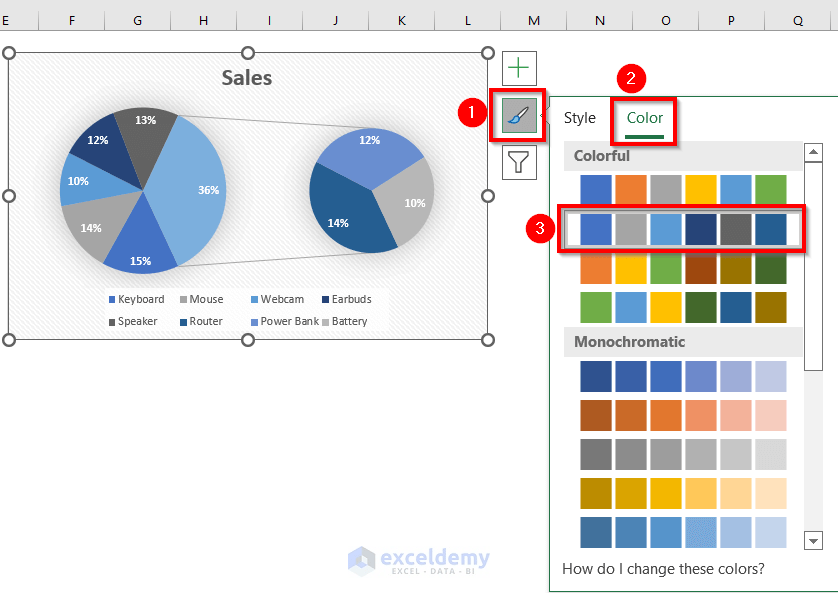Apply the first Colorful color palette

click(x=683, y=188)
